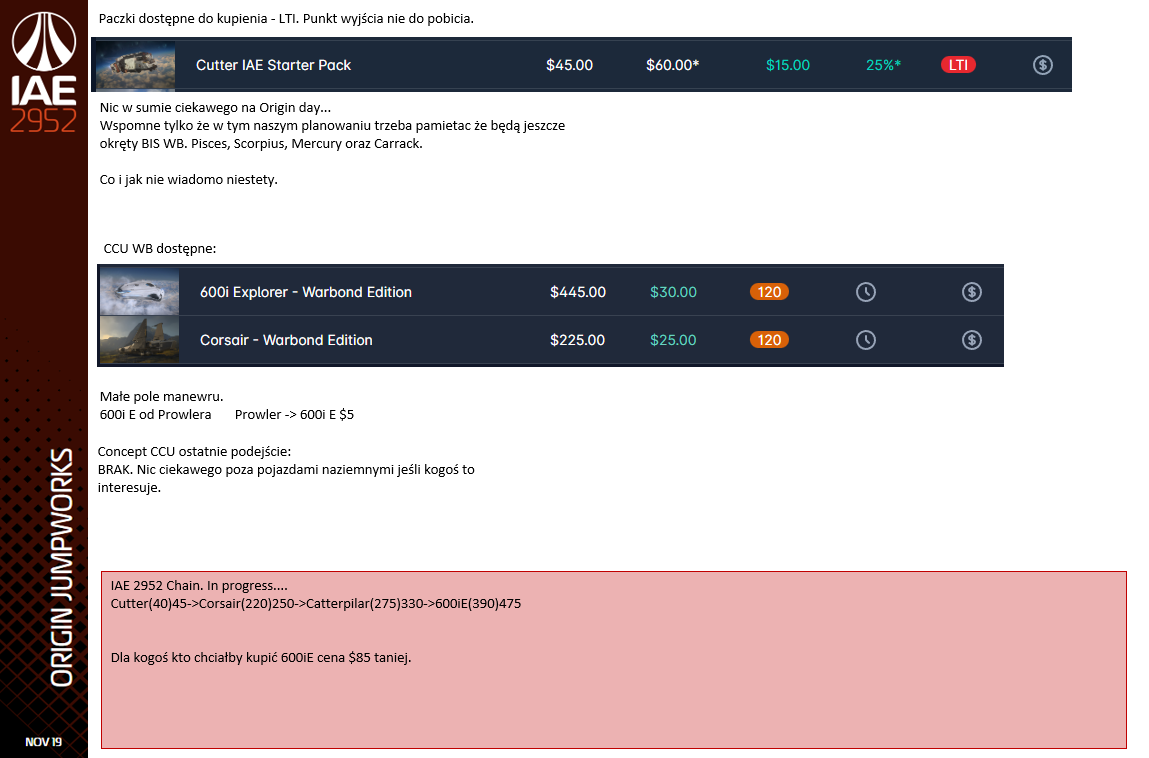This screenshot has width=1149, height=758.
Task: Click 'Co i jak nie wiadomo niestety.' line
Action: pyautogui.click(x=188, y=180)
